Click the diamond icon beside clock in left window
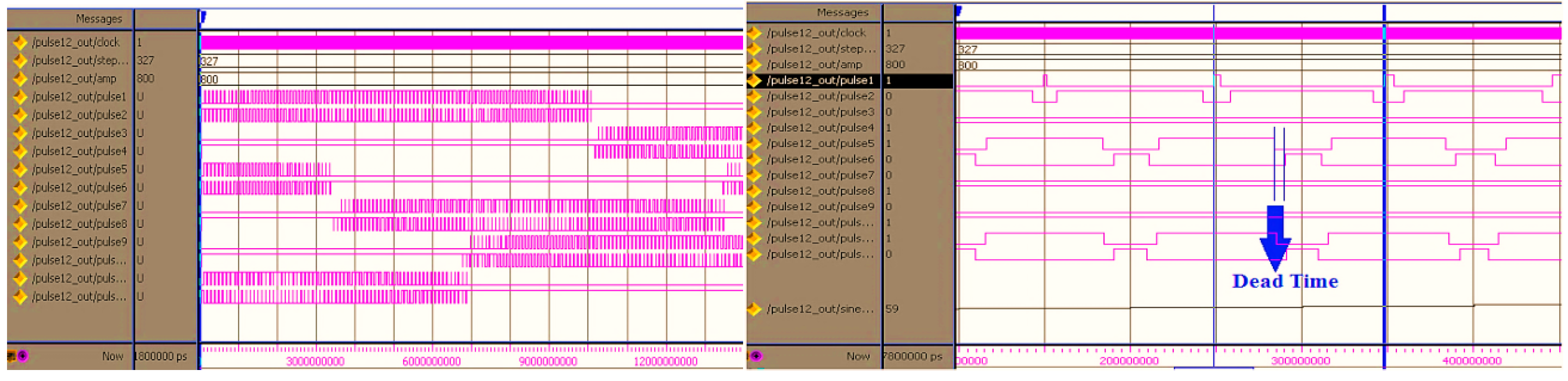Viewport: 1568px width, 381px height. coord(20,42)
